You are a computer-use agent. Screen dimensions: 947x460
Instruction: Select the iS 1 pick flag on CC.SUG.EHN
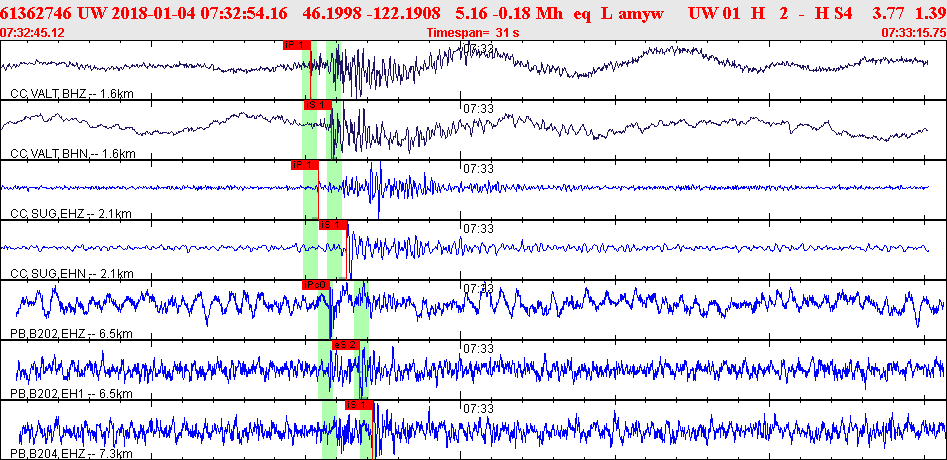(x=333, y=225)
